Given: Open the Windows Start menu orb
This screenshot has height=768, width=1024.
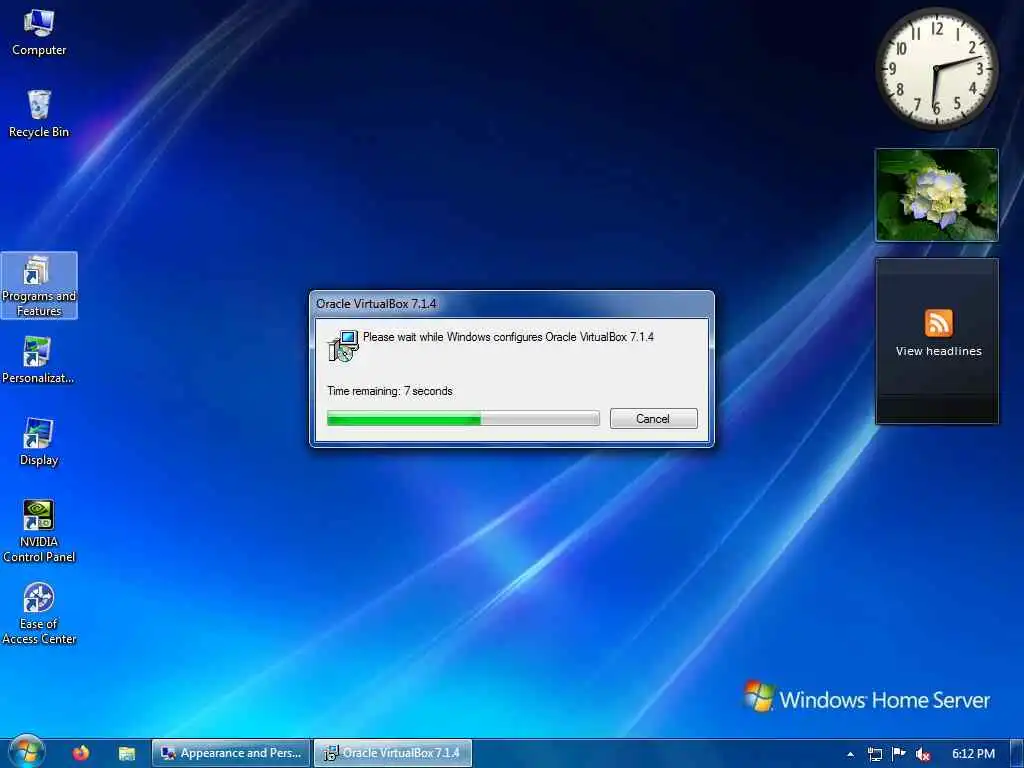Looking at the screenshot, I should [x=26, y=752].
